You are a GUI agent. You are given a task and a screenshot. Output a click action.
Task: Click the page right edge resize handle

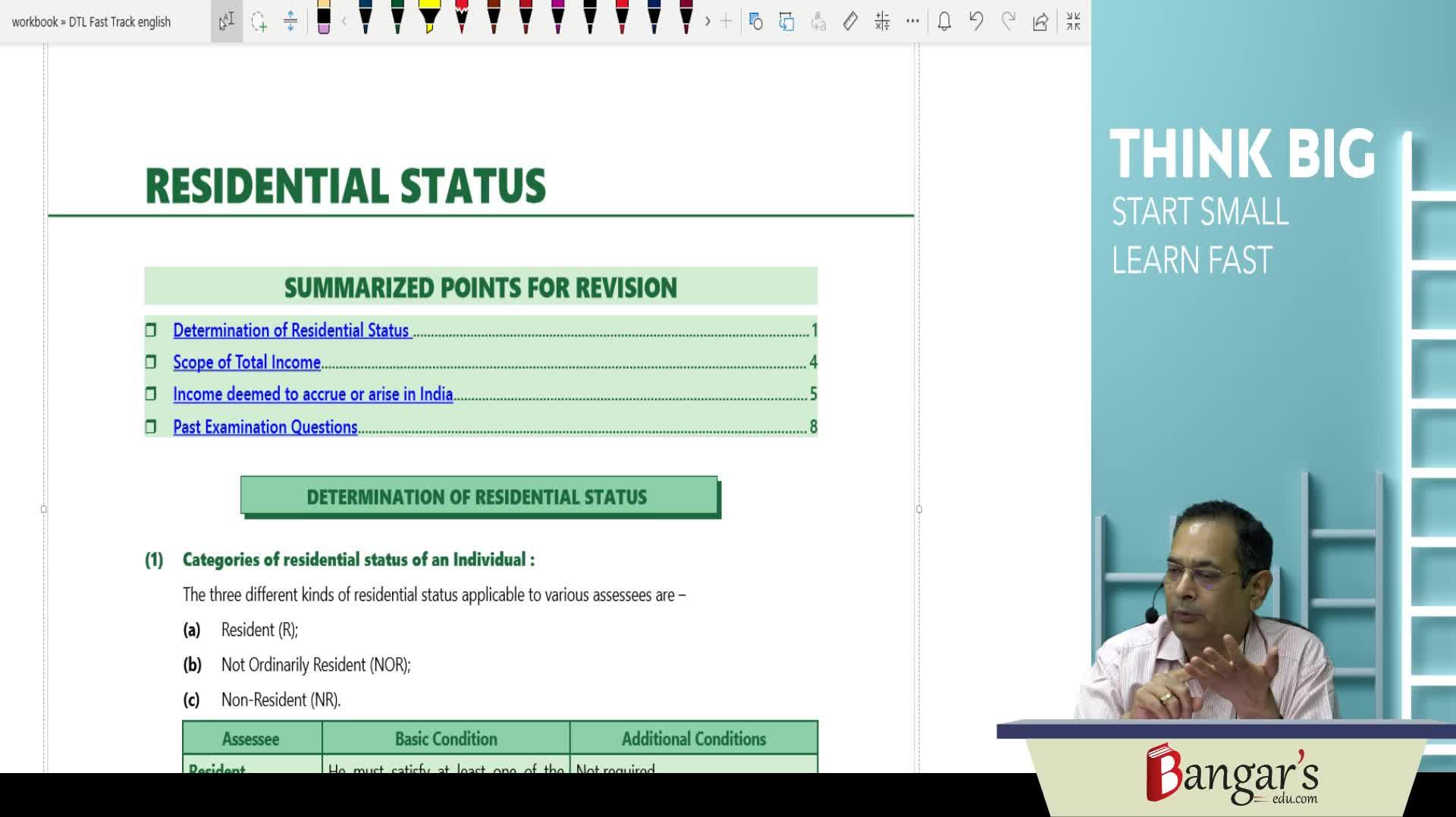click(x=919, y=509)
